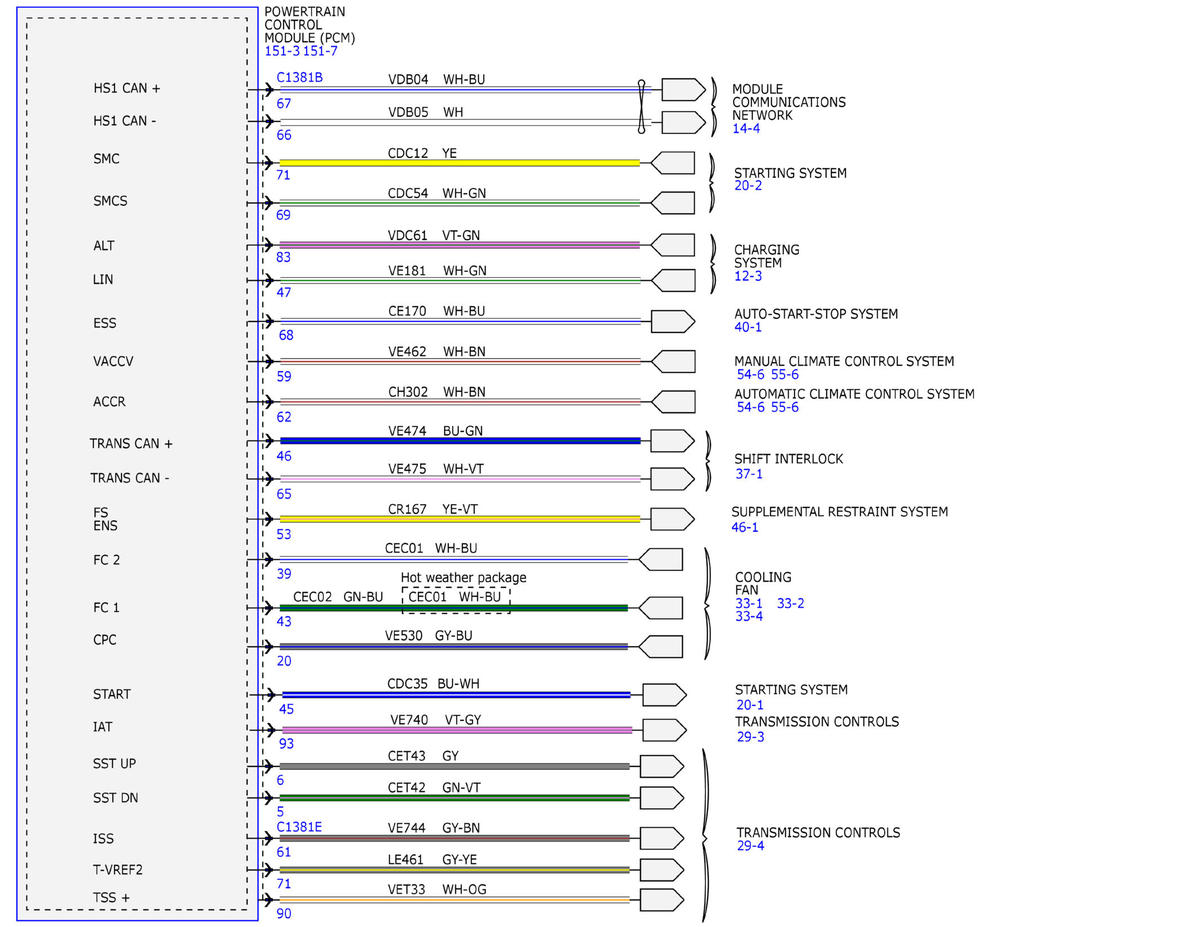This screenshot has height=927, width=1200.
Task: Open Transmission Controls reference 29-3
Action: (x=749, y=736)
